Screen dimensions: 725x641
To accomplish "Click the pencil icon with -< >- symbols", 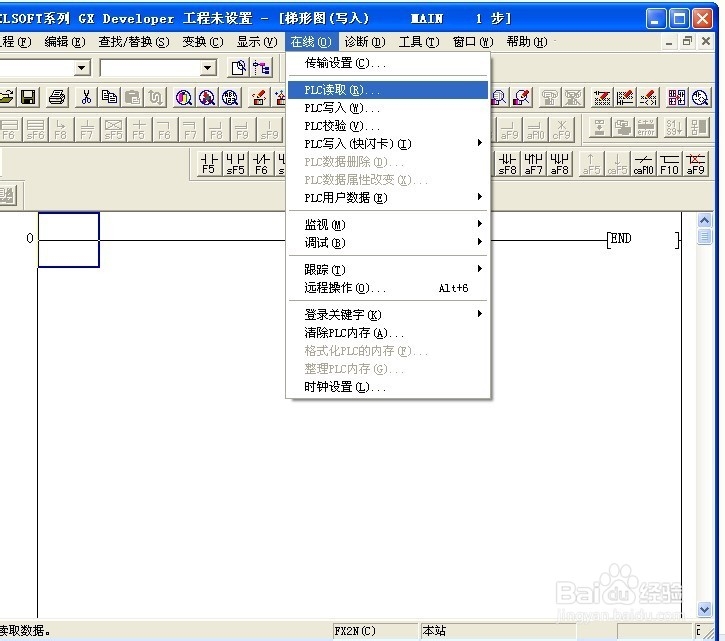I will click(648, 97).
